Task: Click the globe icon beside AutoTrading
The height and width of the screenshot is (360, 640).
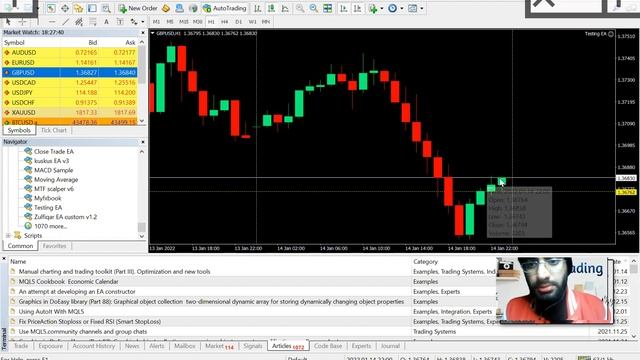Action: pos(193,8)
